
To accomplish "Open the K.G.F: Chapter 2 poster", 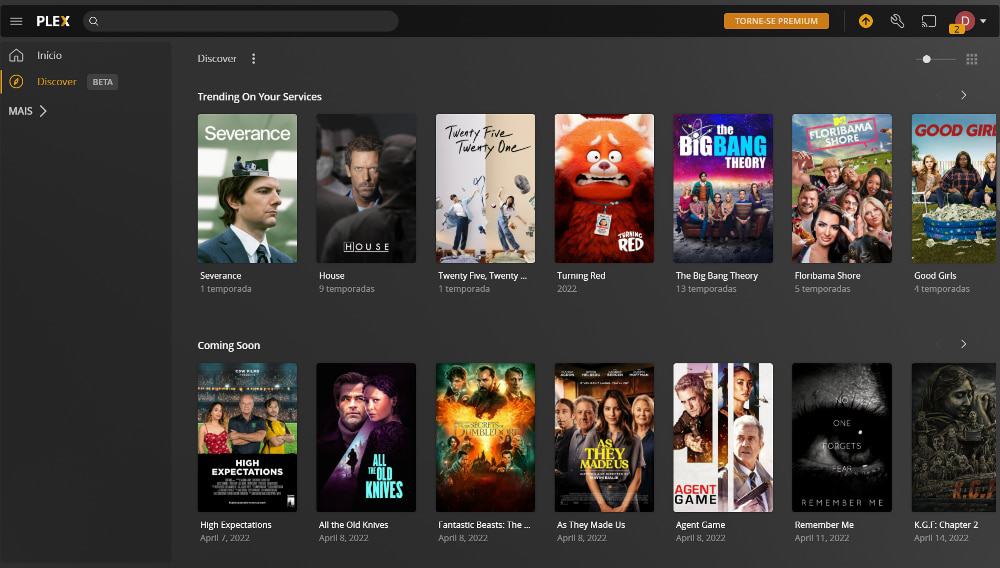I will point(954,437).
